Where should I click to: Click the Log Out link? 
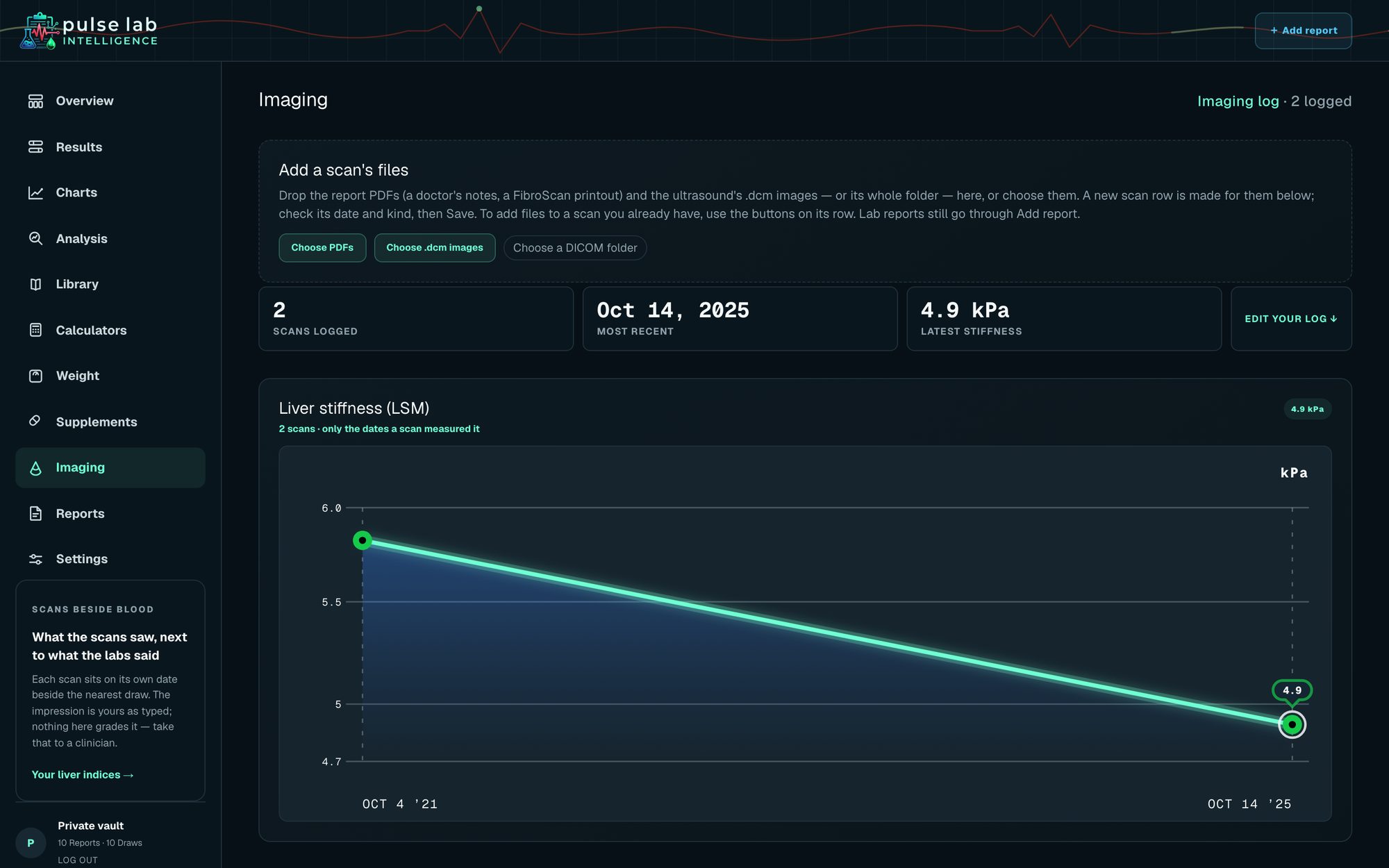click(x=78, y=860)
